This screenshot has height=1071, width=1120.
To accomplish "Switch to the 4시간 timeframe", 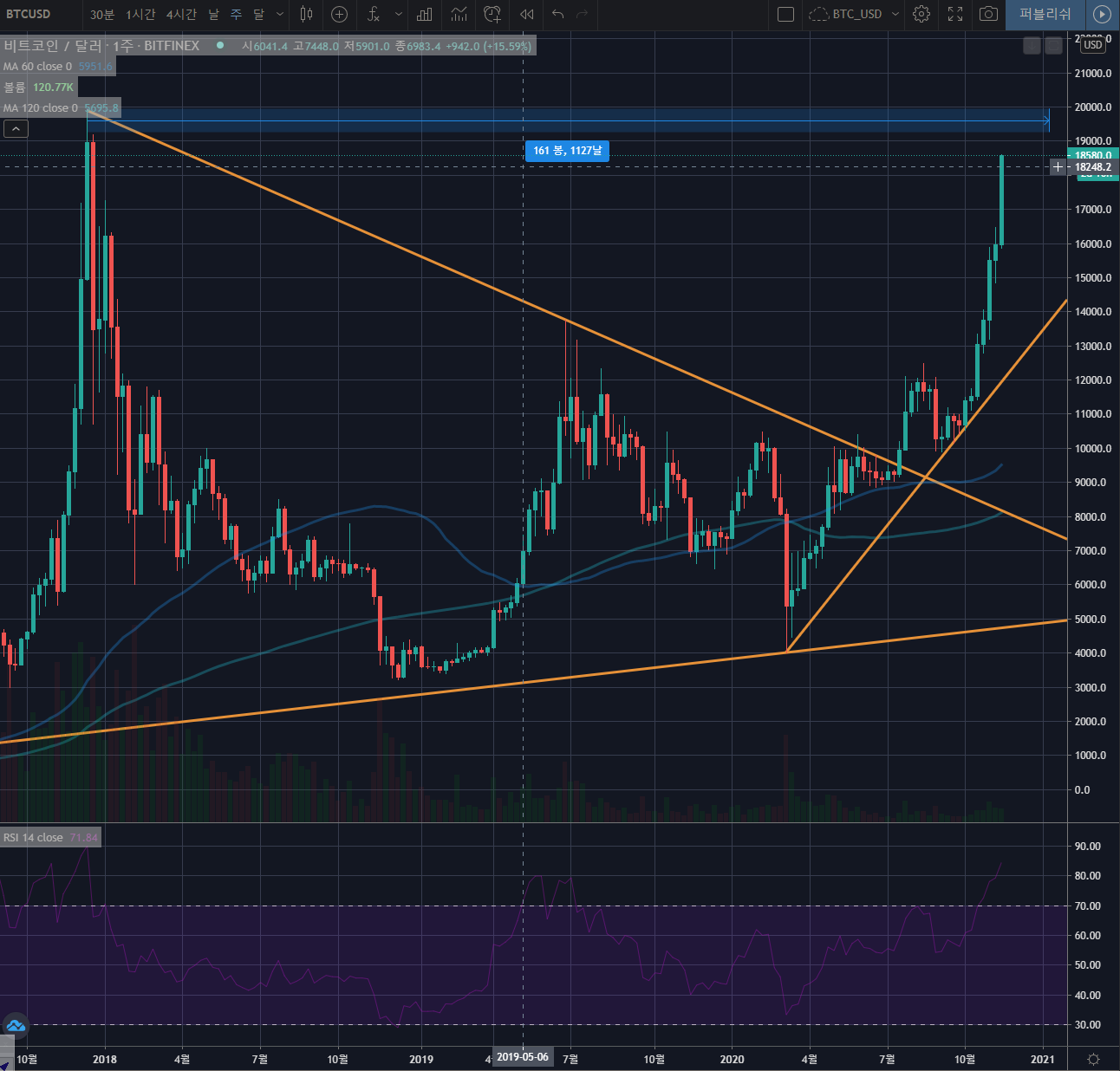I will pyautogui.click(x=181, y=14).
